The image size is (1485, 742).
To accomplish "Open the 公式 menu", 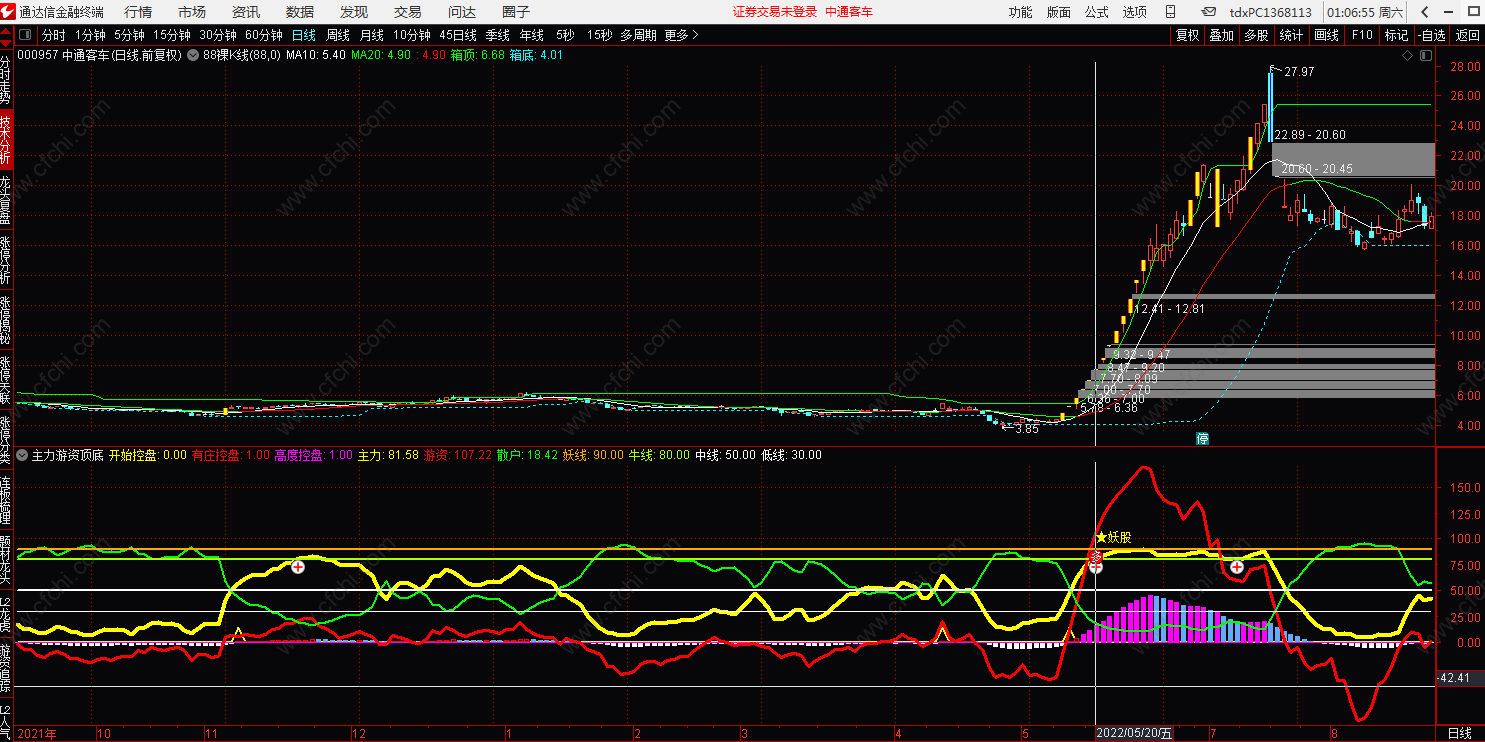I will tap(1097, 12).
